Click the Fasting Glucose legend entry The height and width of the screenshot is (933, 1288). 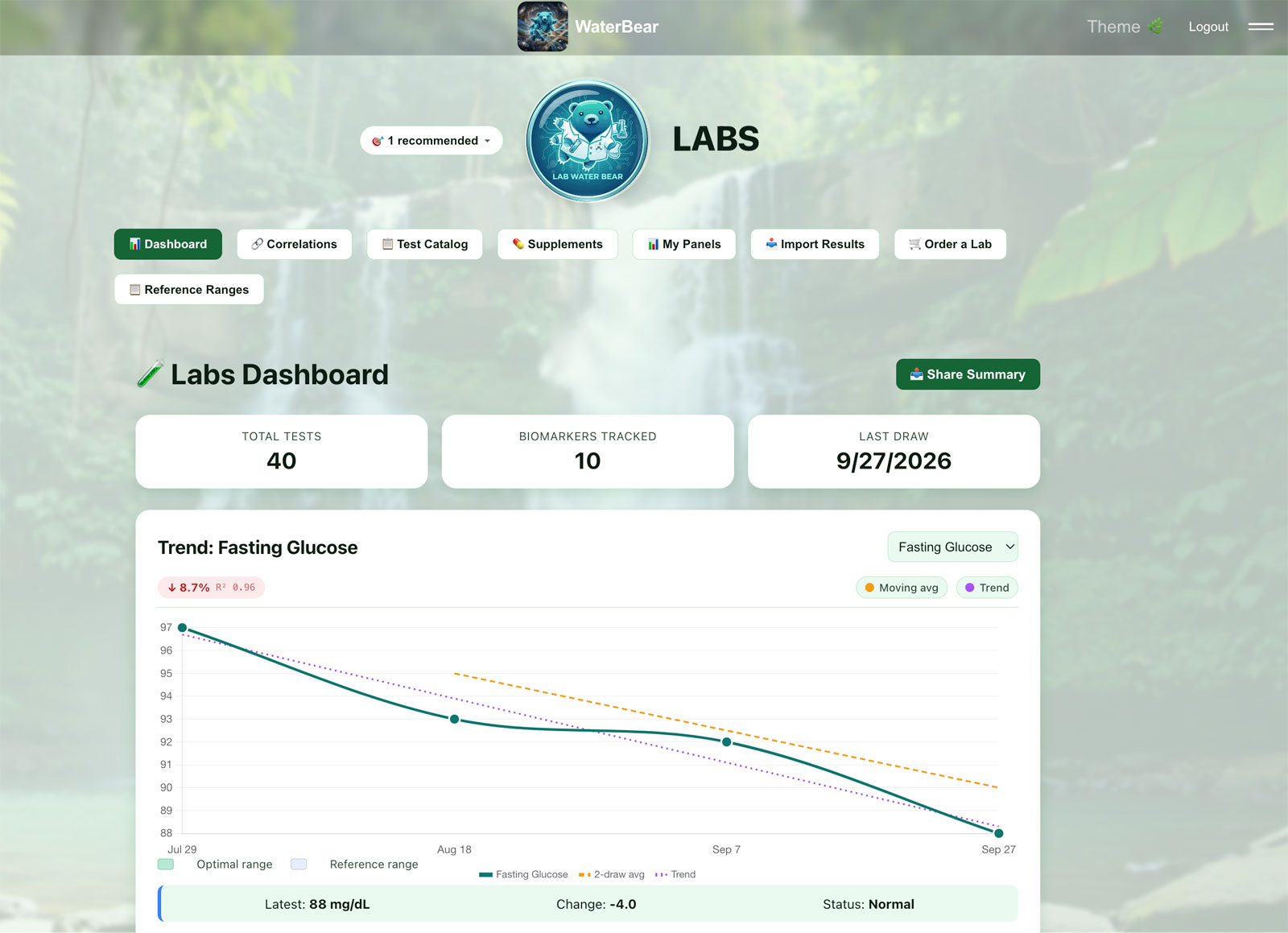tap(523, 874)
